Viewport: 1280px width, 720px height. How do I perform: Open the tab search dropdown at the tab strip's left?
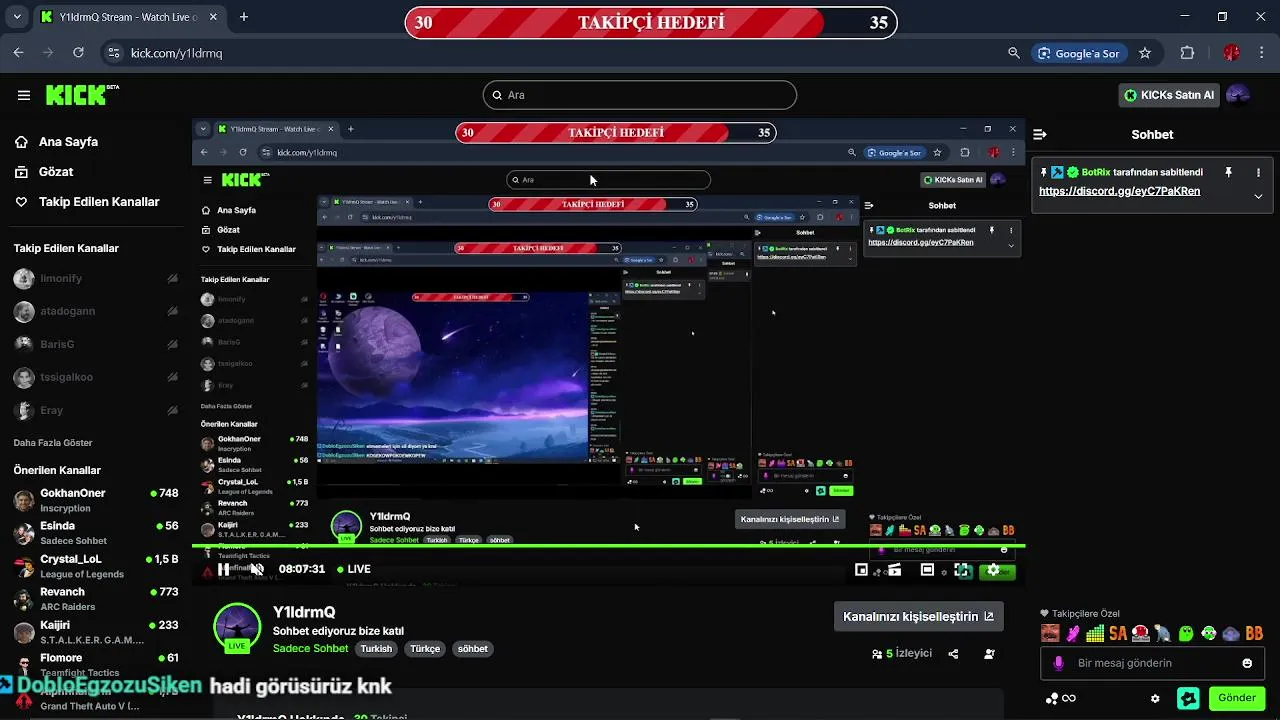pos(17,17)
